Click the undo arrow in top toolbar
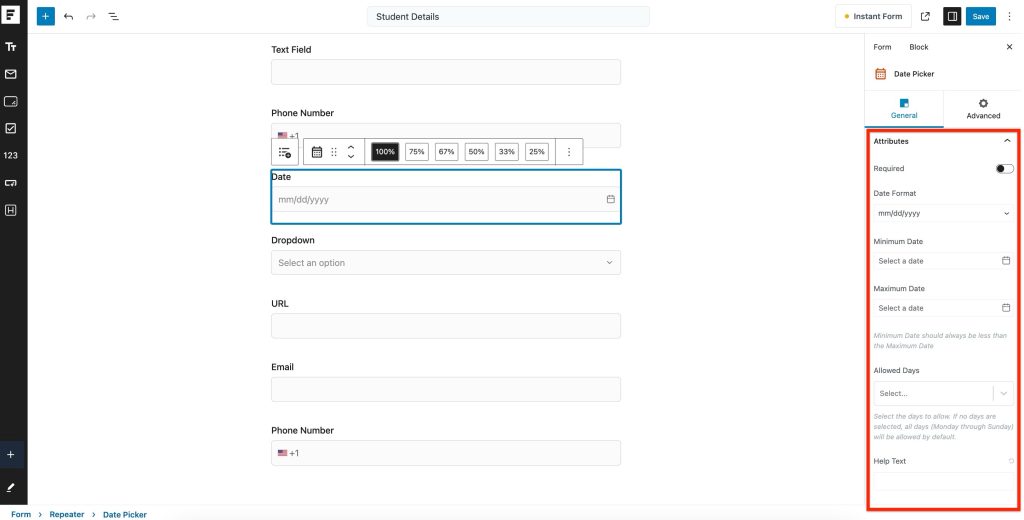 click(68, 17)
